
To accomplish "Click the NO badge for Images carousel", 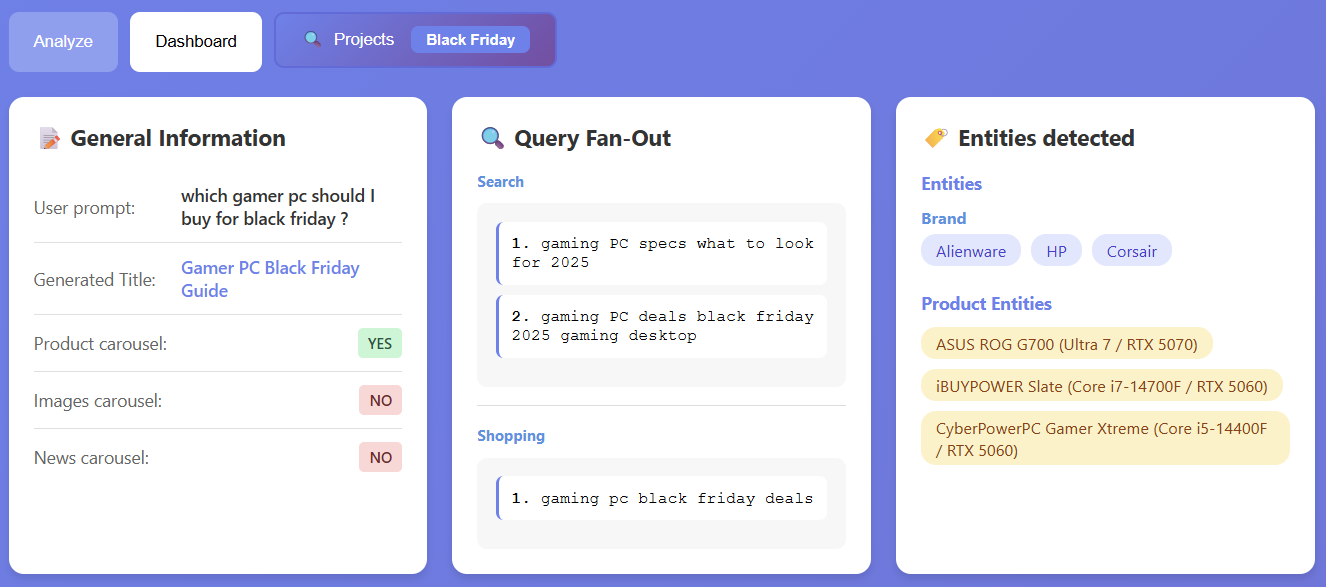I will click(380, 400).
